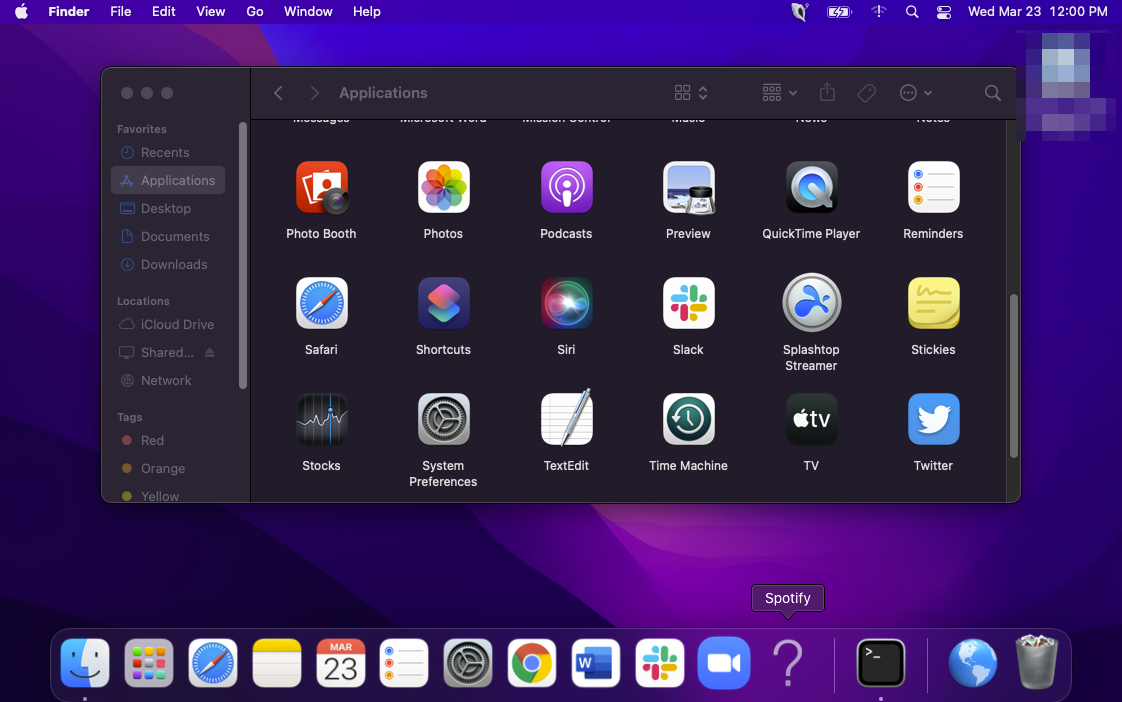1122x702 pixels.
Task: Launch Zoom from the Dock
Action: click(x=723, y=663)
